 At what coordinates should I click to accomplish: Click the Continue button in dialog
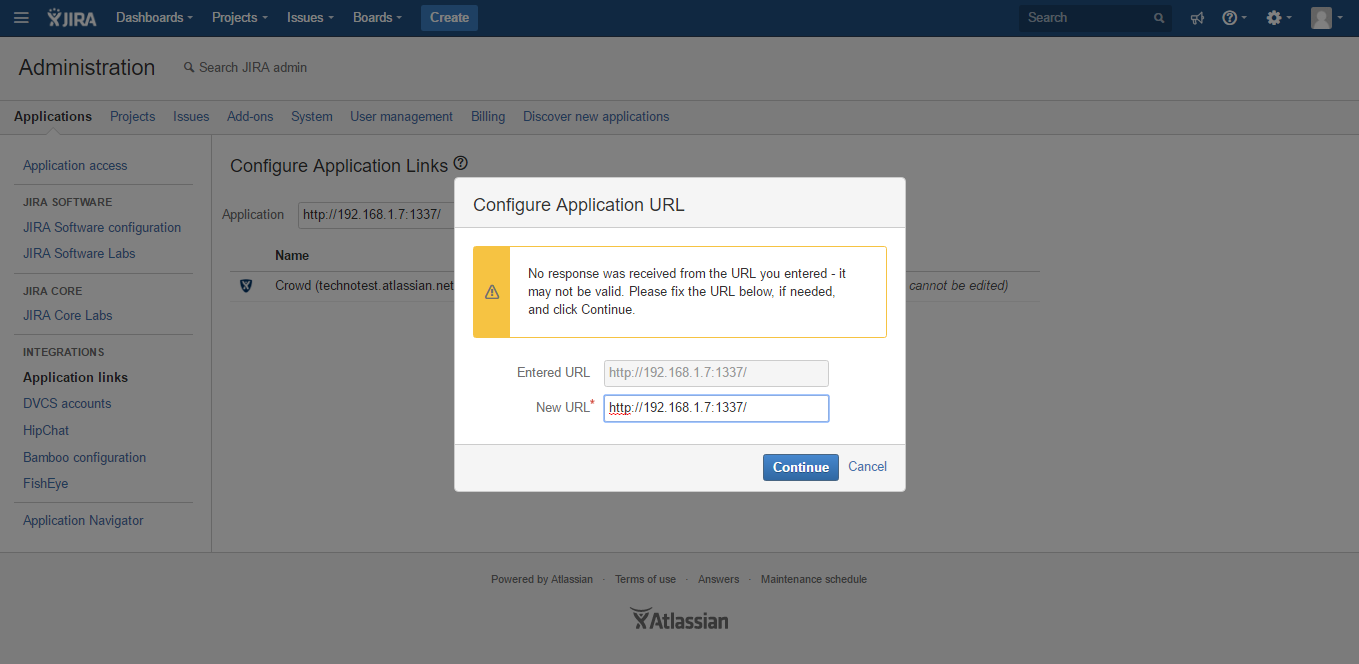tap(801, 467)
